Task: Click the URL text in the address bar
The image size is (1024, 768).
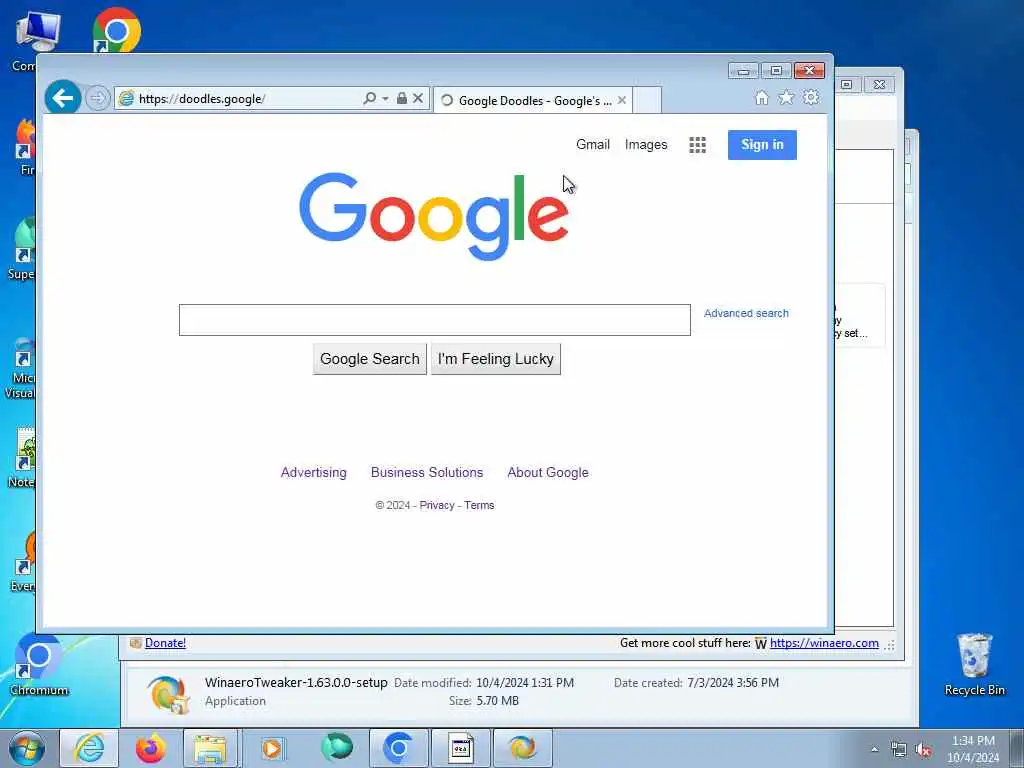Action: pyautogui.click(x=202, y=99)
